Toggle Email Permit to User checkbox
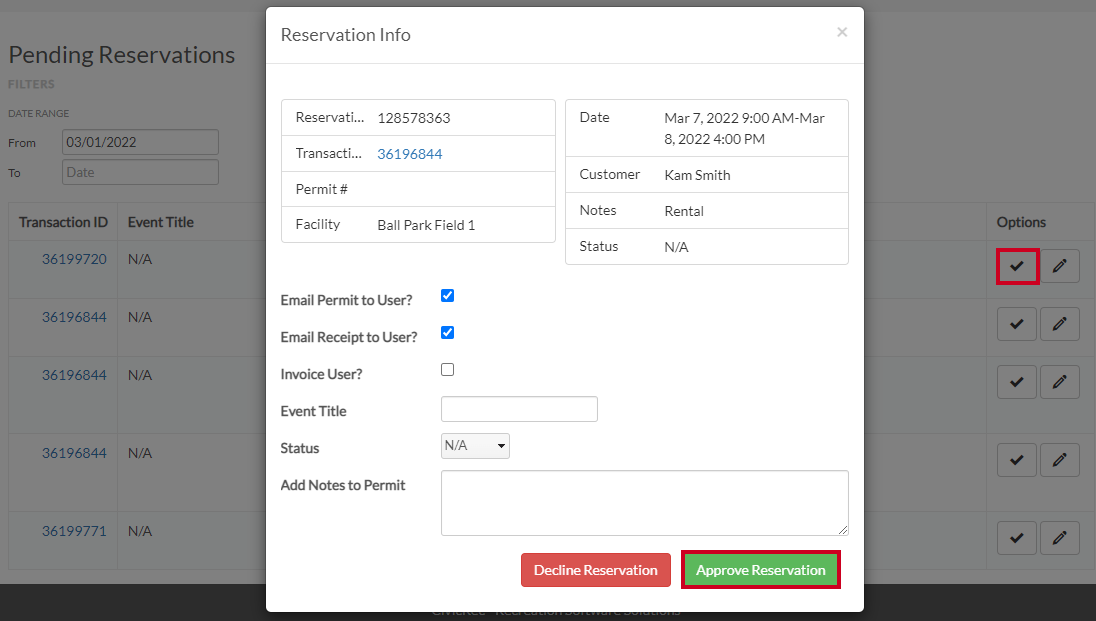 [447, 296]
